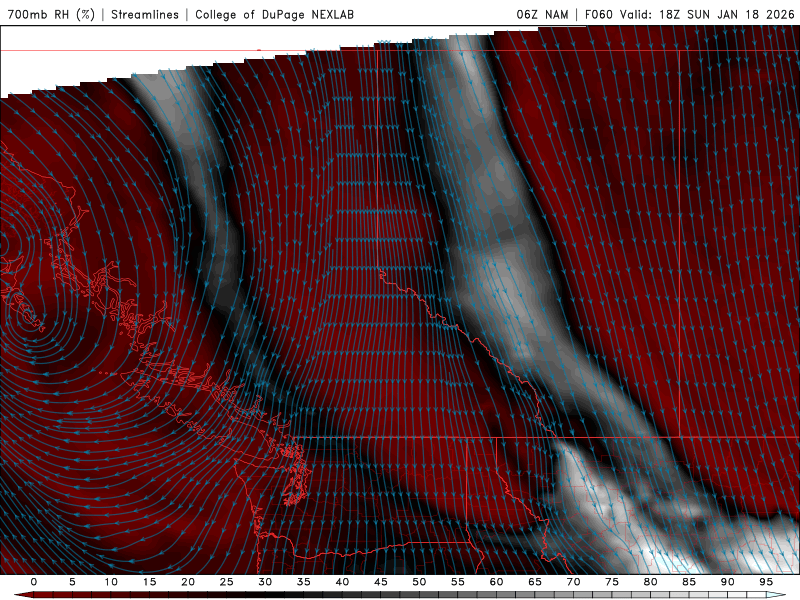Image resolution: width=800 pixels, height=600 pixels.
Task: Select the 'F060' forecast hour text
Action: [598, 14]
